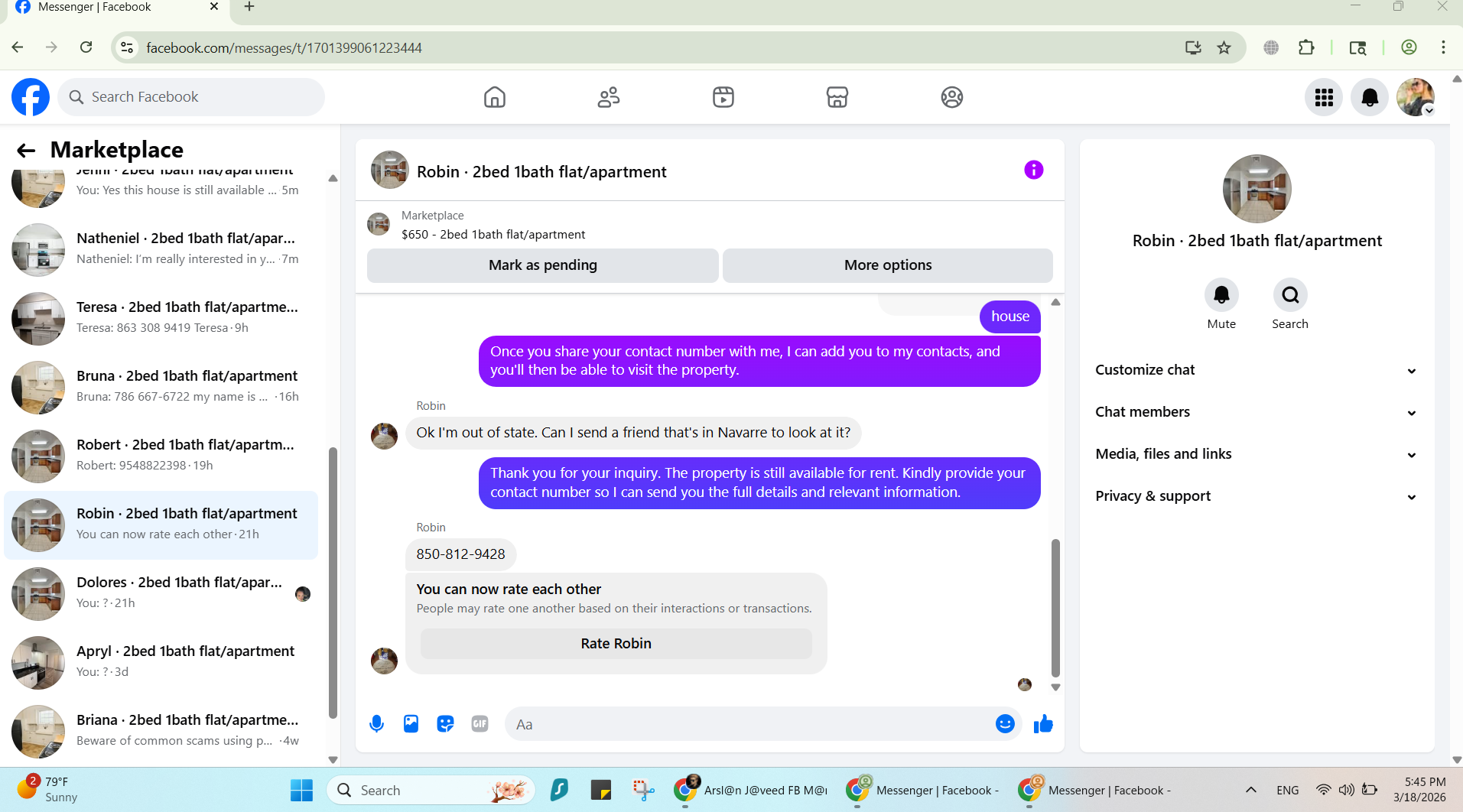Open the Video/Reels icon in top navigation
Screen dimensions: 1463x812
723,97
